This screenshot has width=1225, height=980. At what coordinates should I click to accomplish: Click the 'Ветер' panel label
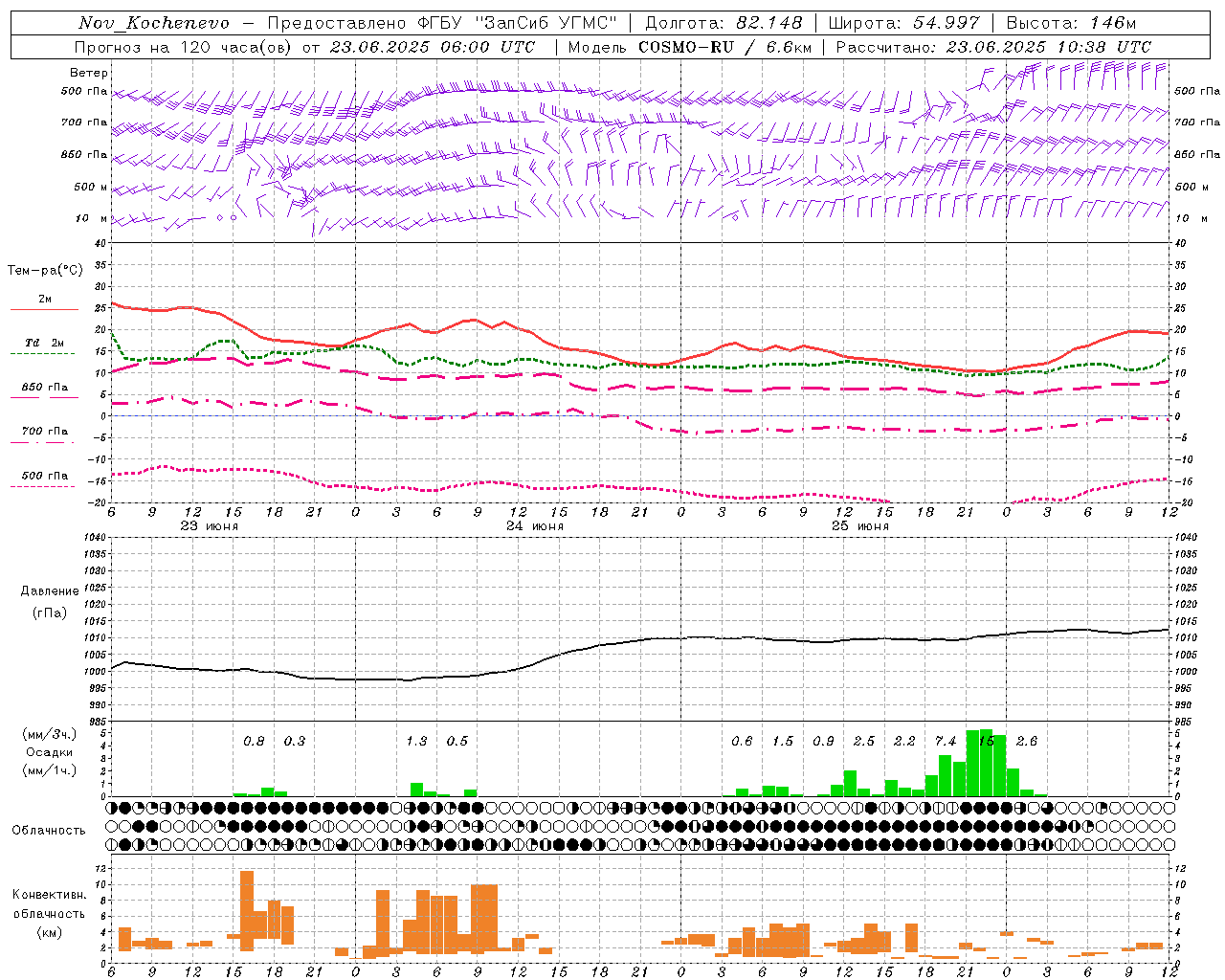88,73
